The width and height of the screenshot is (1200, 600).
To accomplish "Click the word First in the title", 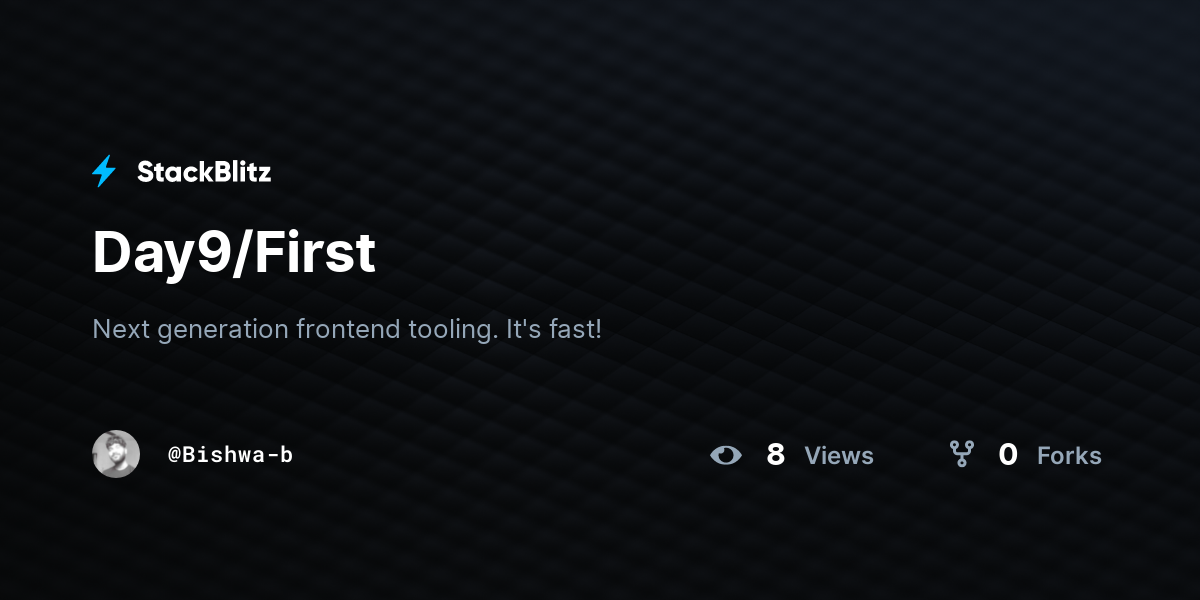I will [315, 252].
